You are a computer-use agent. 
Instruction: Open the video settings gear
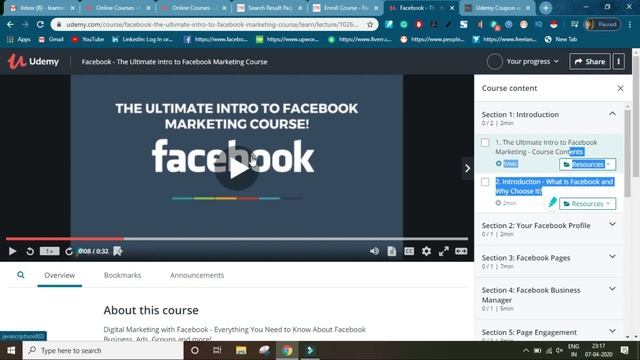426,251
